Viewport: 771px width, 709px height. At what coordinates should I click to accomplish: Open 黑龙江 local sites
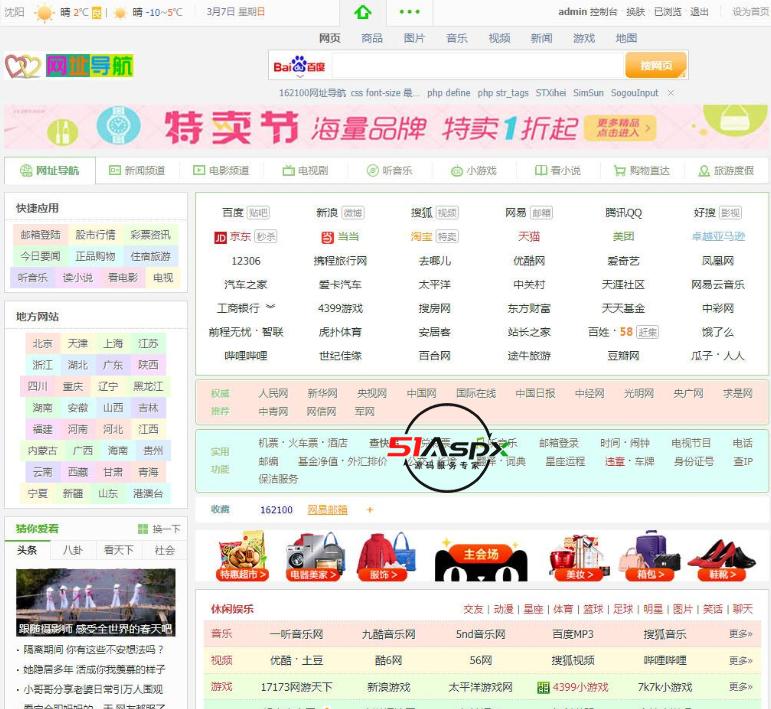coord(148,386)
